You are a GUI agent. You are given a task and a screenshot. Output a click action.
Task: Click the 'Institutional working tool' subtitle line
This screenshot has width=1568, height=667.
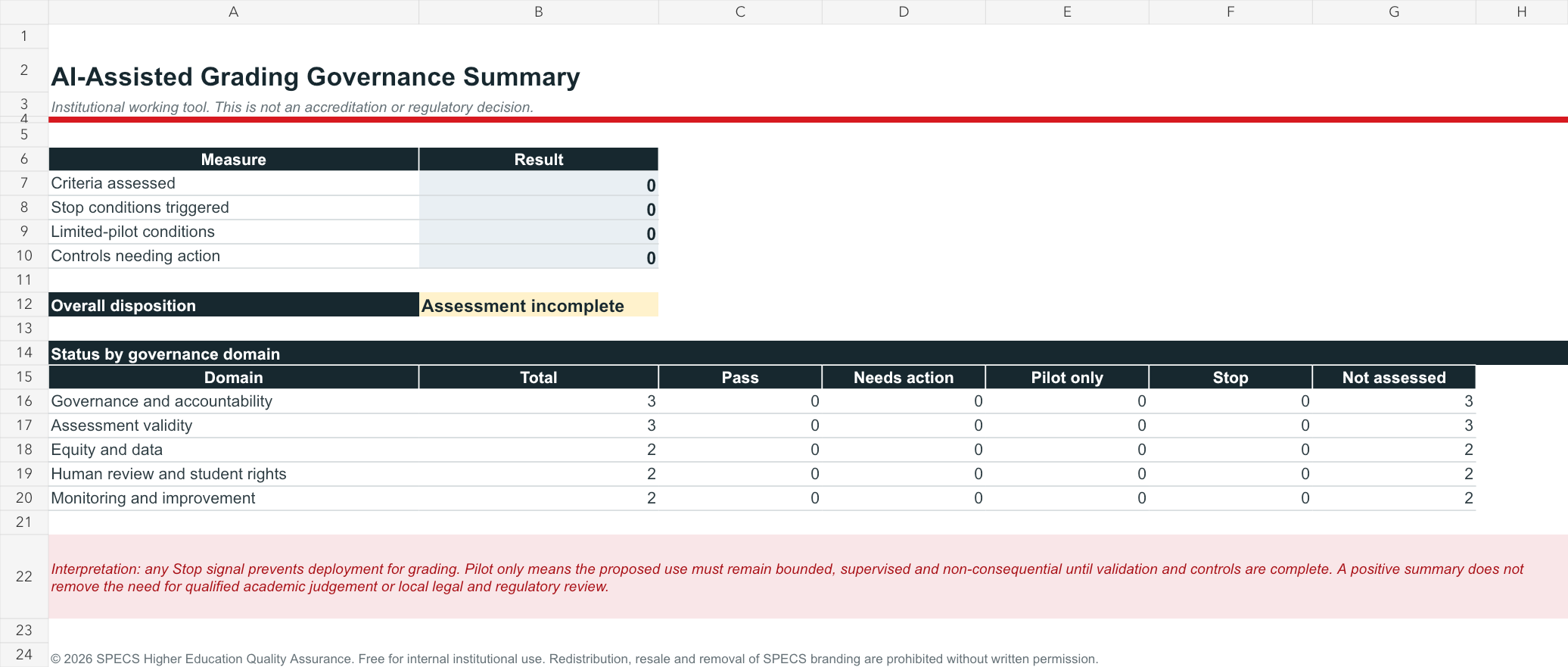click(x=292, y=108)
